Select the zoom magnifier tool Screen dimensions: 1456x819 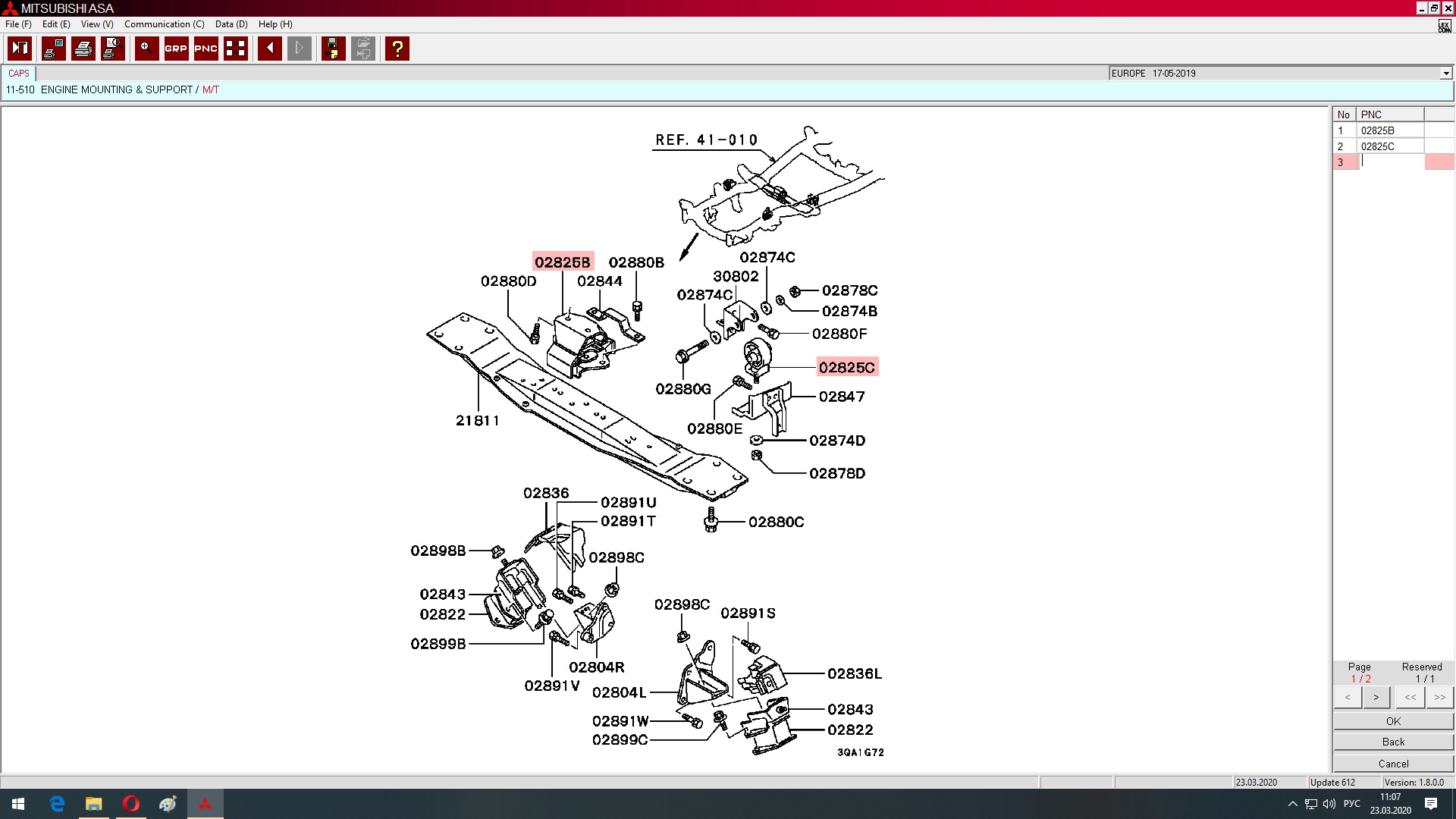(x=146, y=49)
